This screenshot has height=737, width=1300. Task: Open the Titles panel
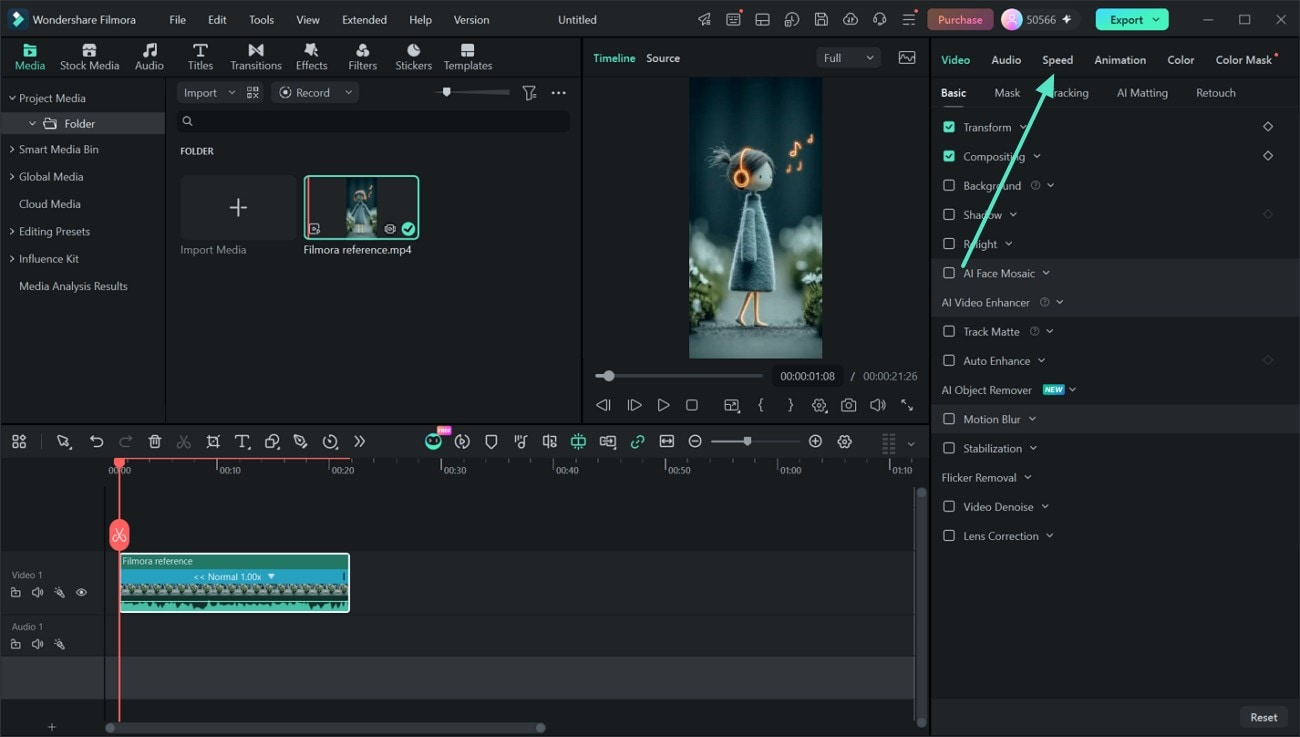pos(200,57)
